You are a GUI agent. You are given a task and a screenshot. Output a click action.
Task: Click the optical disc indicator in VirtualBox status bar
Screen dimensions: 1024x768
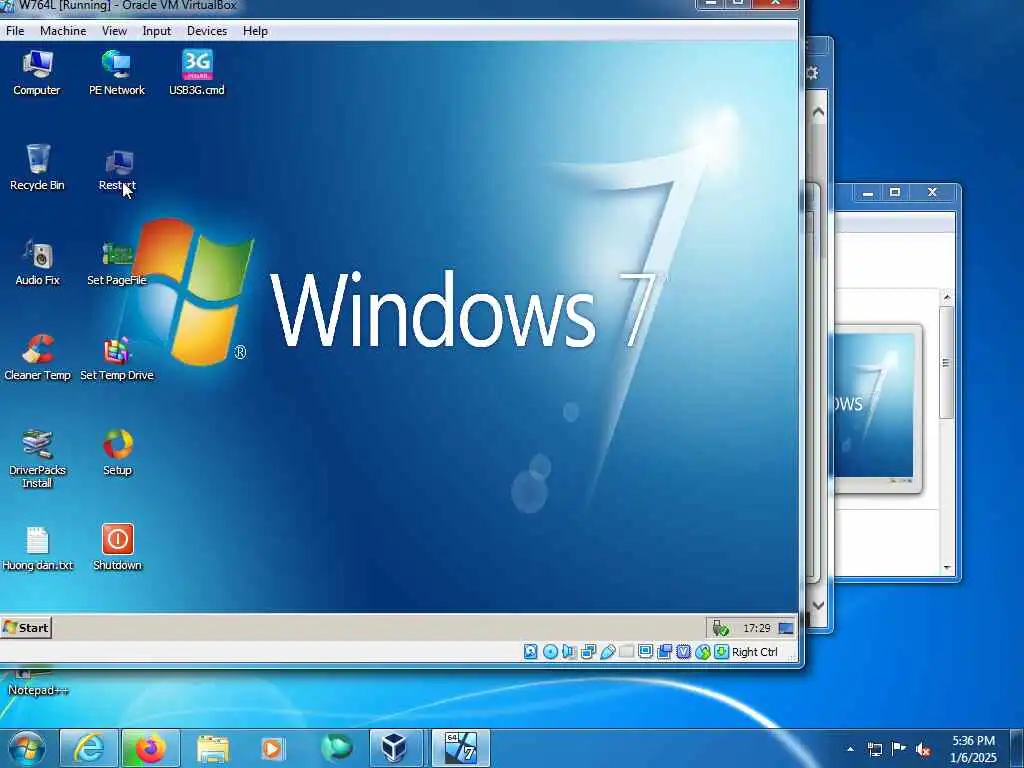point(550,652)
